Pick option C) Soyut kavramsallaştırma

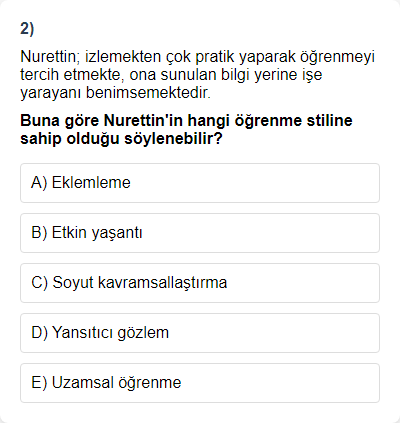click(x=200, y=283)
